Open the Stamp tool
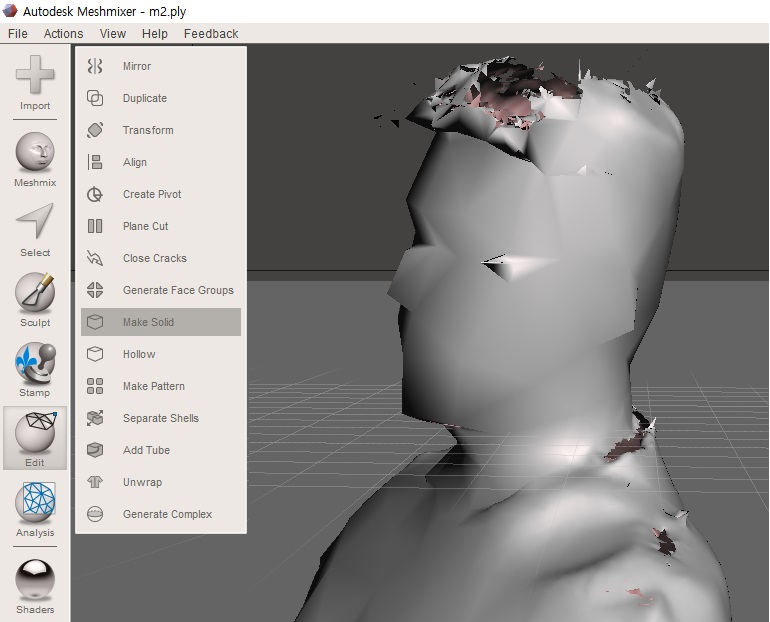770x622 pixels. point(35,363)
